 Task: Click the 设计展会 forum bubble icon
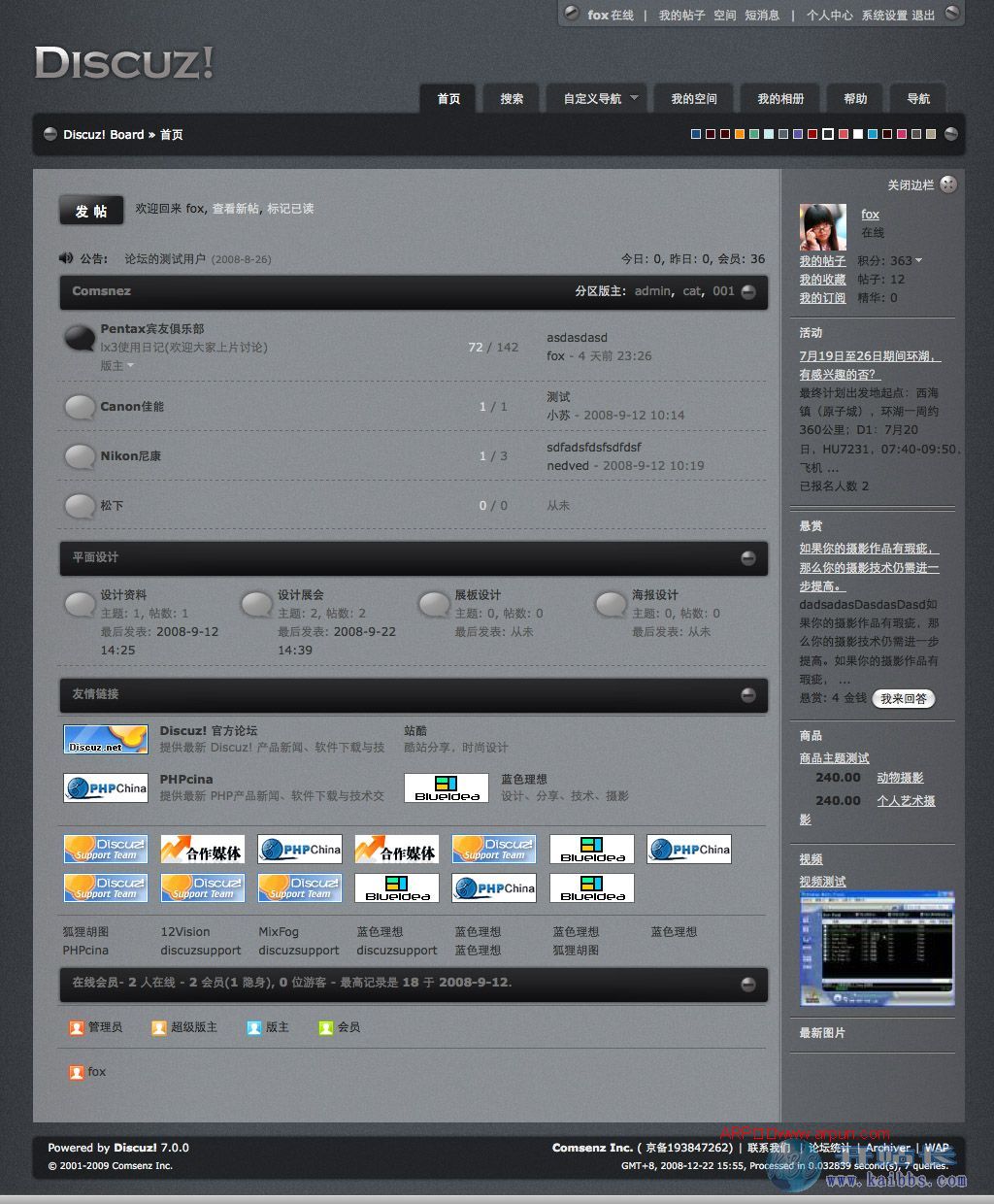click(256, 604)
